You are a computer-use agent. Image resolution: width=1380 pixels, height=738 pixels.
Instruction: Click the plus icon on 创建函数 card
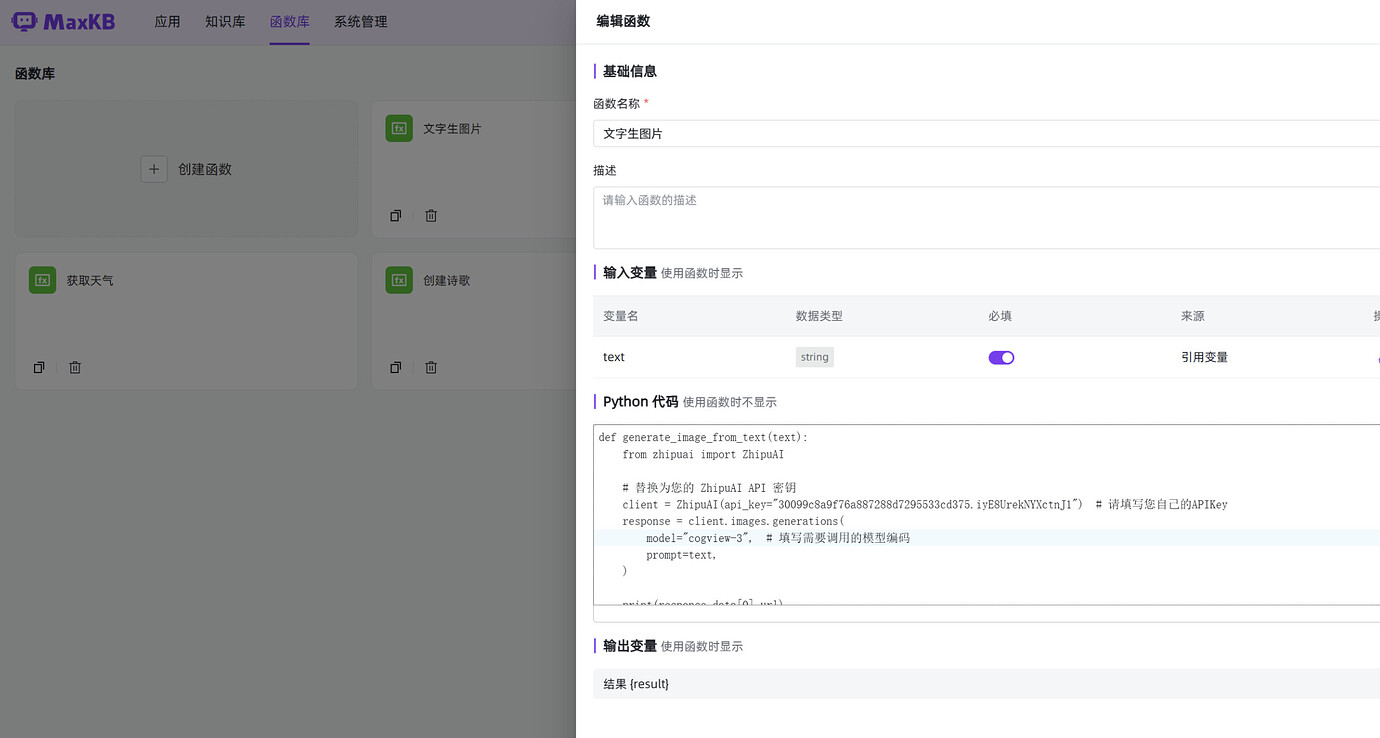pos(154,169)
